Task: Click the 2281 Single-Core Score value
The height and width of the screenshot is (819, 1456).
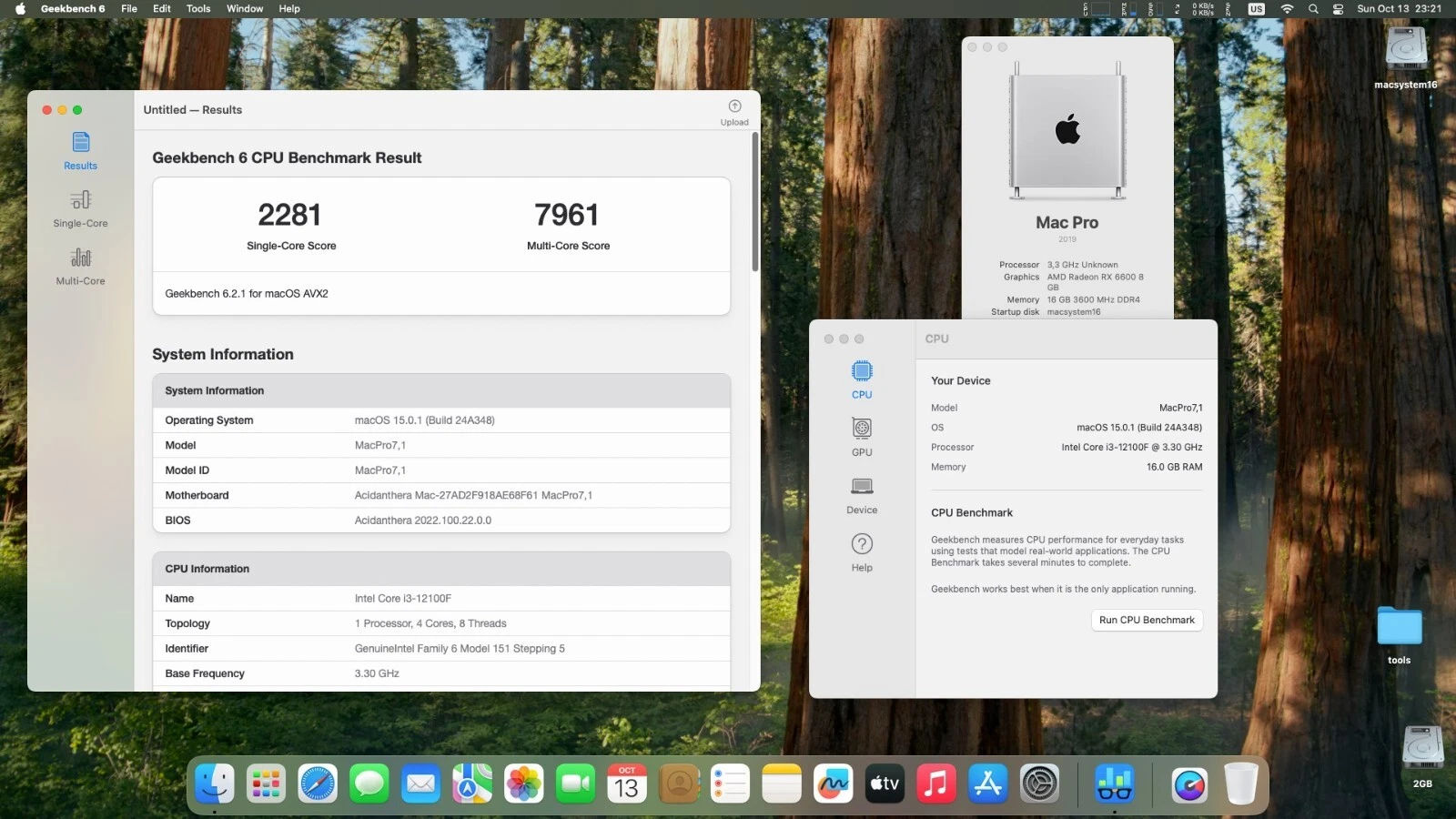Action: (289, 215)
